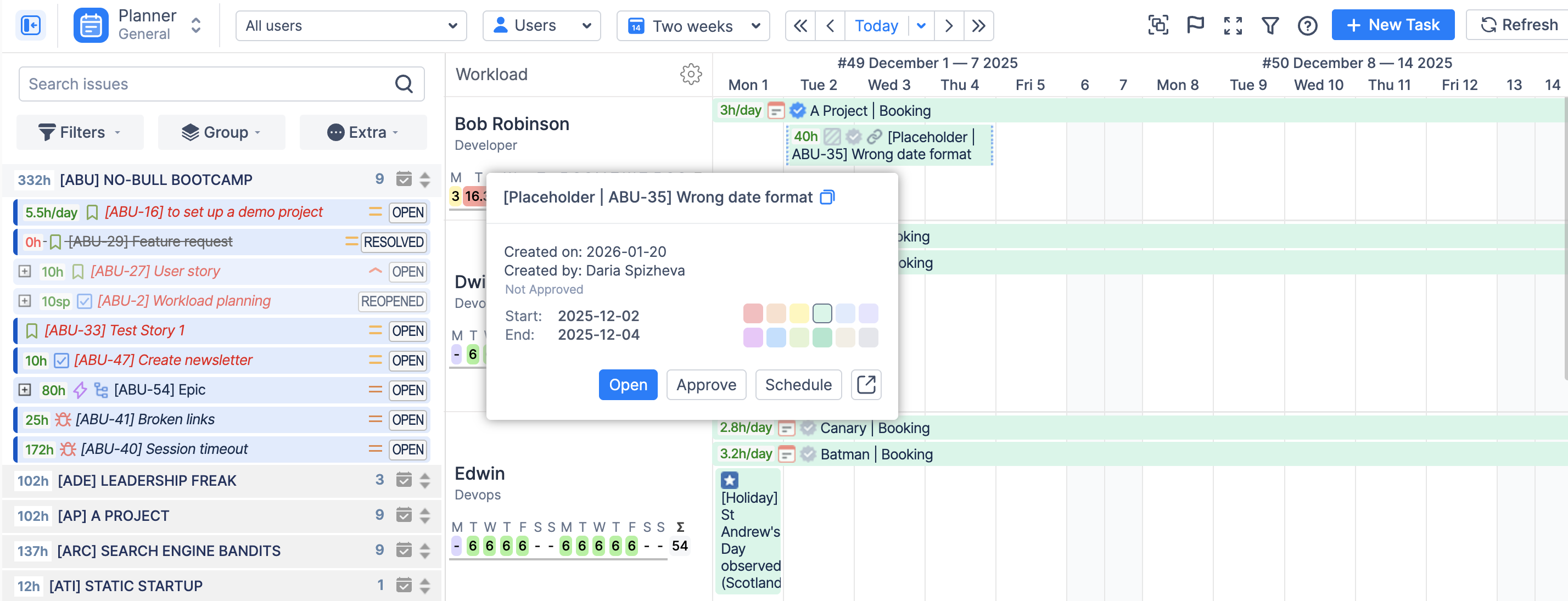This screenshot has width=1568, height=601.
Task: Pick the yellow color swatch
Action: [799, 313]
